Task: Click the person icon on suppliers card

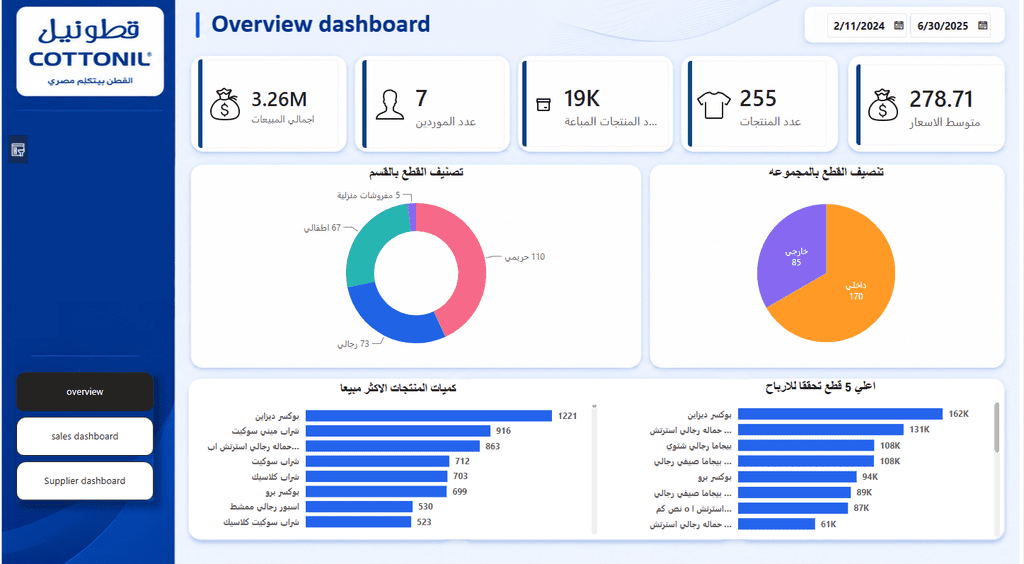Action: click(x=390, y=104)
